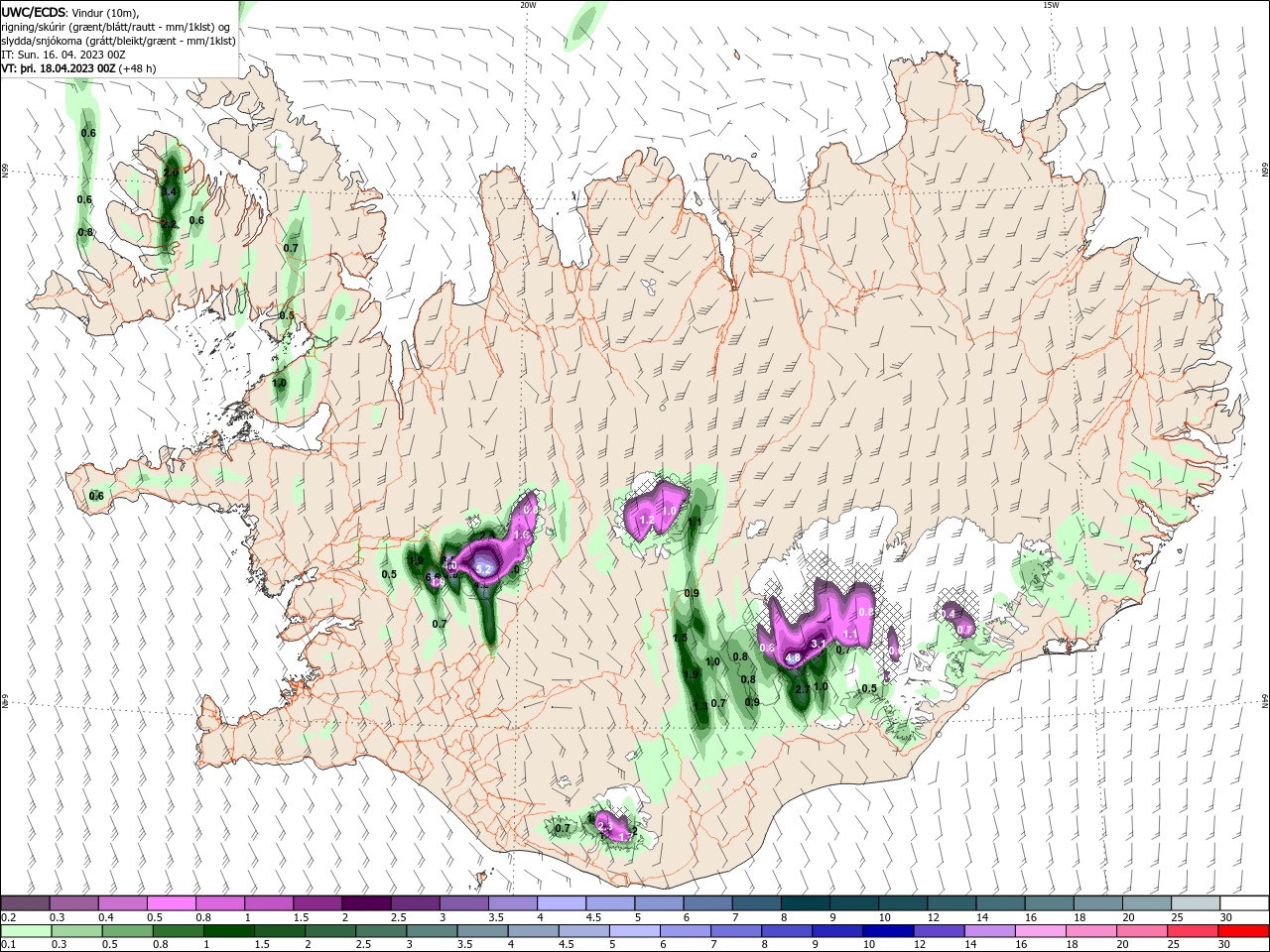The image size is (1270, 952).
Task: Select the plum swatch at snow value 0.2
Action: pos(25,903)
